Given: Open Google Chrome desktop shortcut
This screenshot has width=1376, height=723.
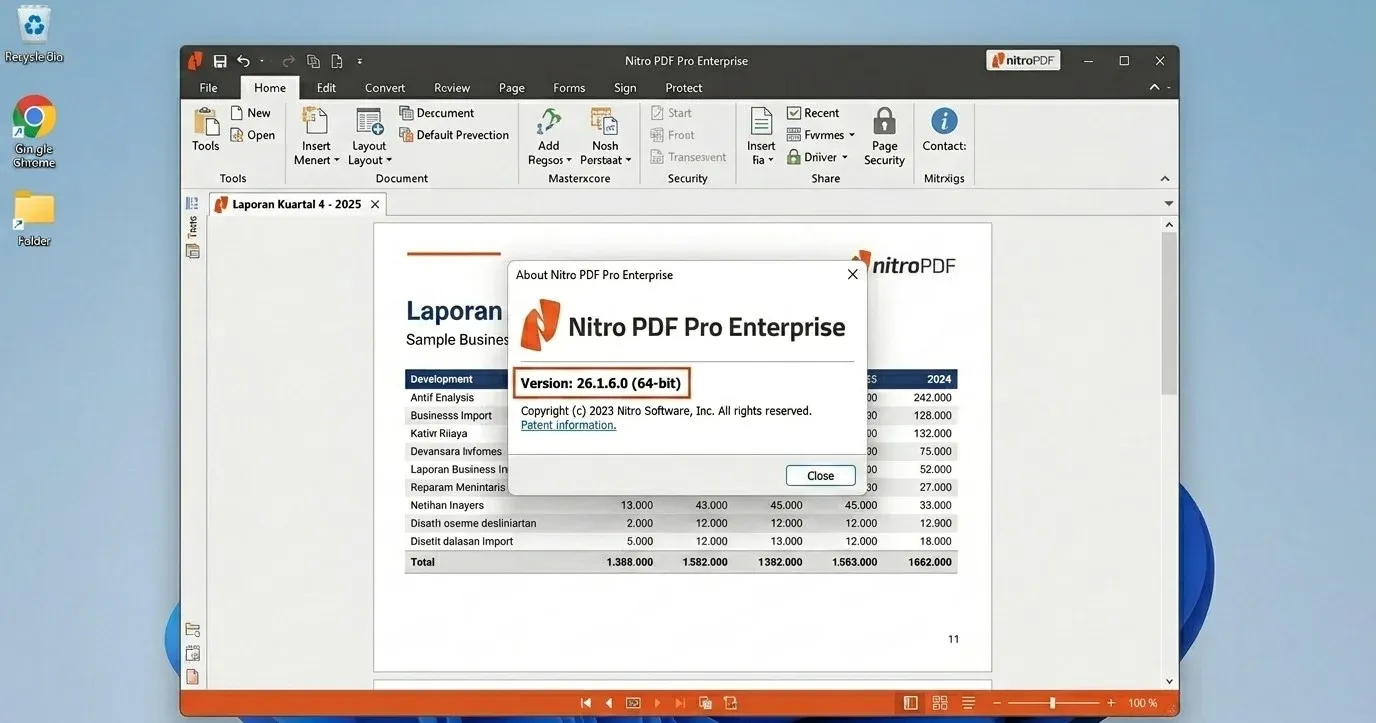Looking at the screenshot, I should coord(34,131).
